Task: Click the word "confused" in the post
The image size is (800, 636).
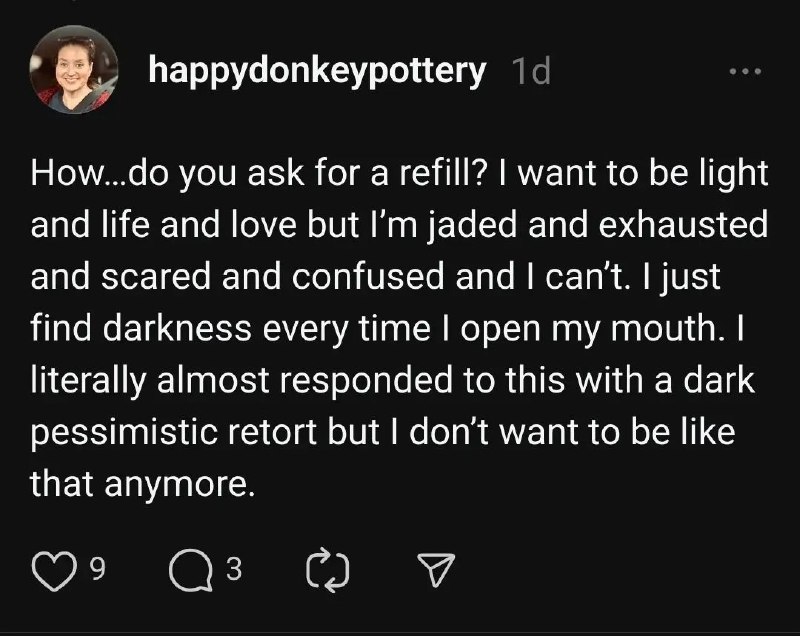Action: click(368, 276)
